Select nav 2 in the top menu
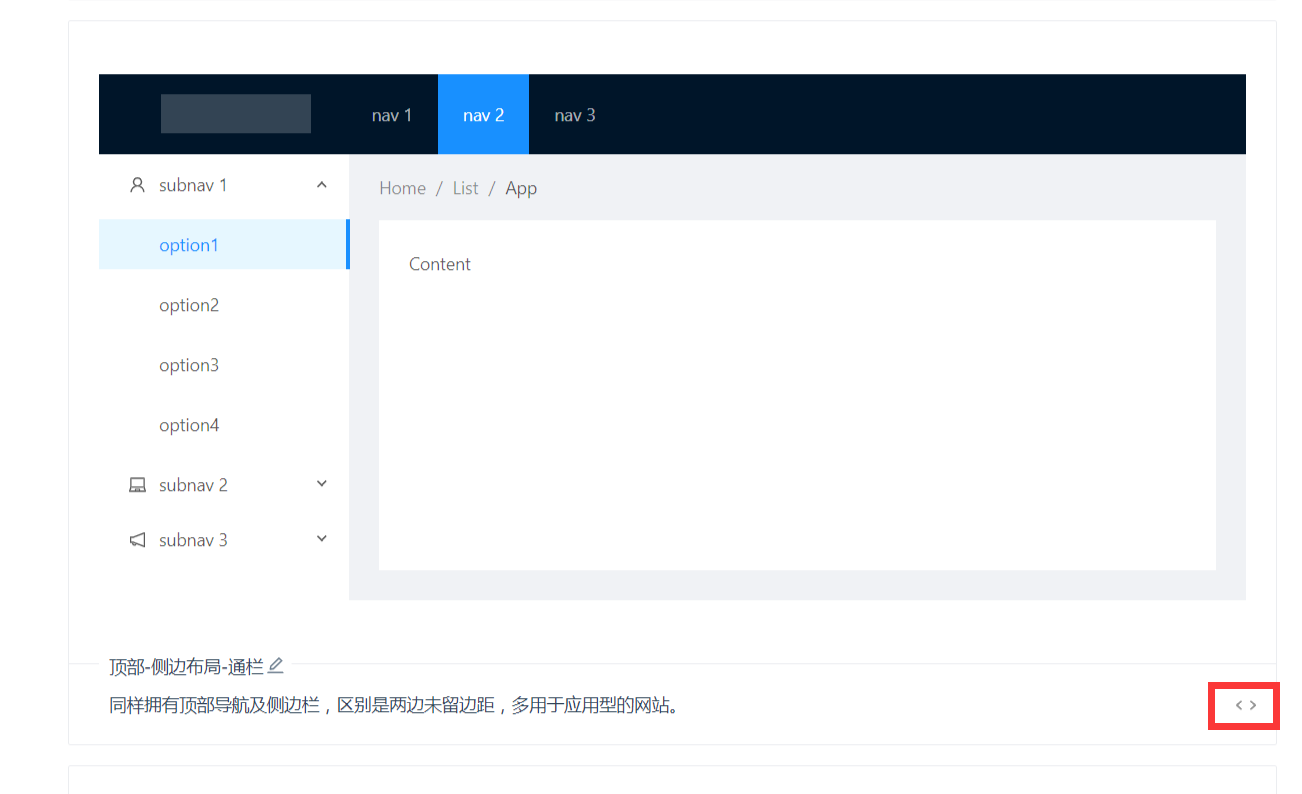1302x794 pixels. [483, 115]
